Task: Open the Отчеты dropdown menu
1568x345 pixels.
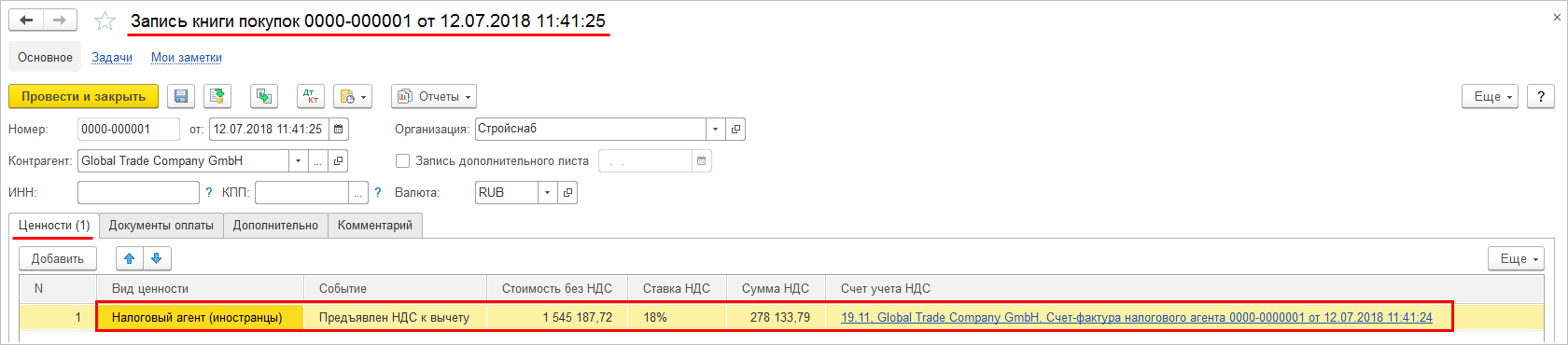Action: tap(434, 96)
